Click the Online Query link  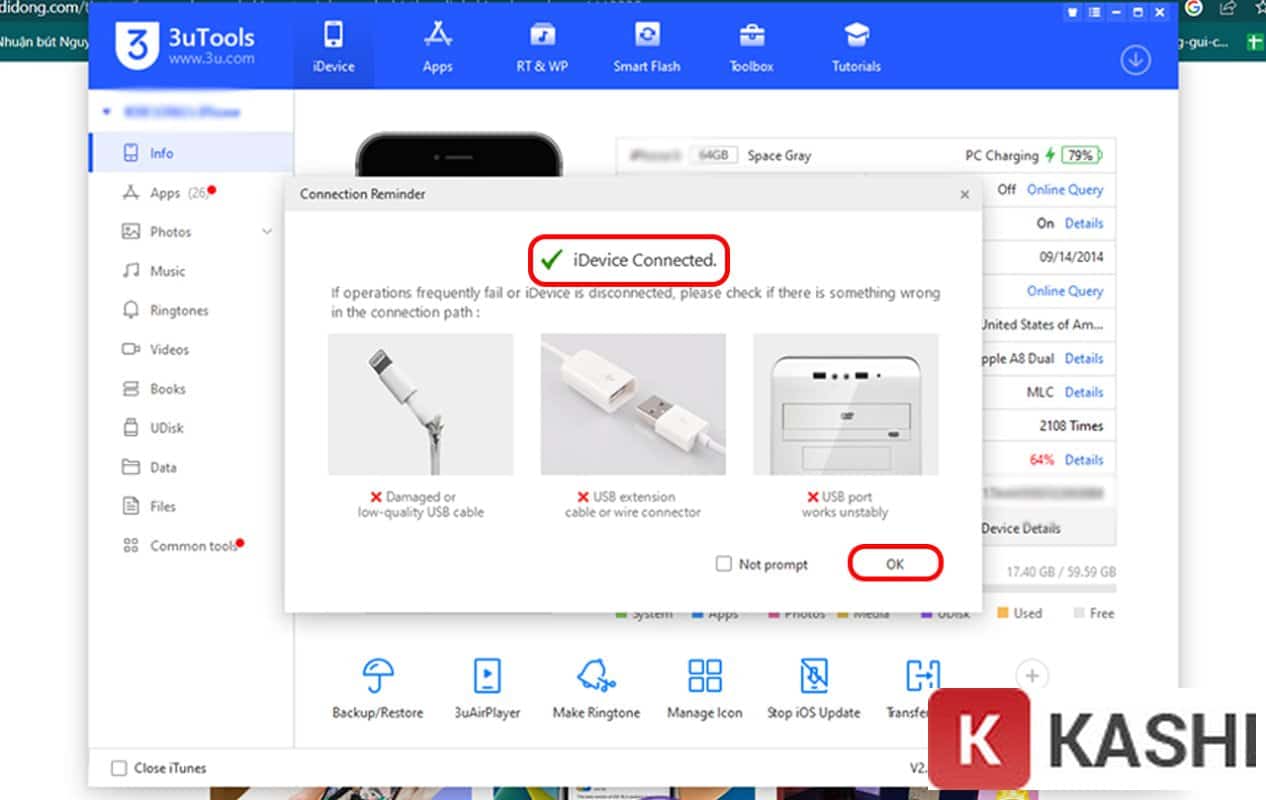[x=1063, y=190]
